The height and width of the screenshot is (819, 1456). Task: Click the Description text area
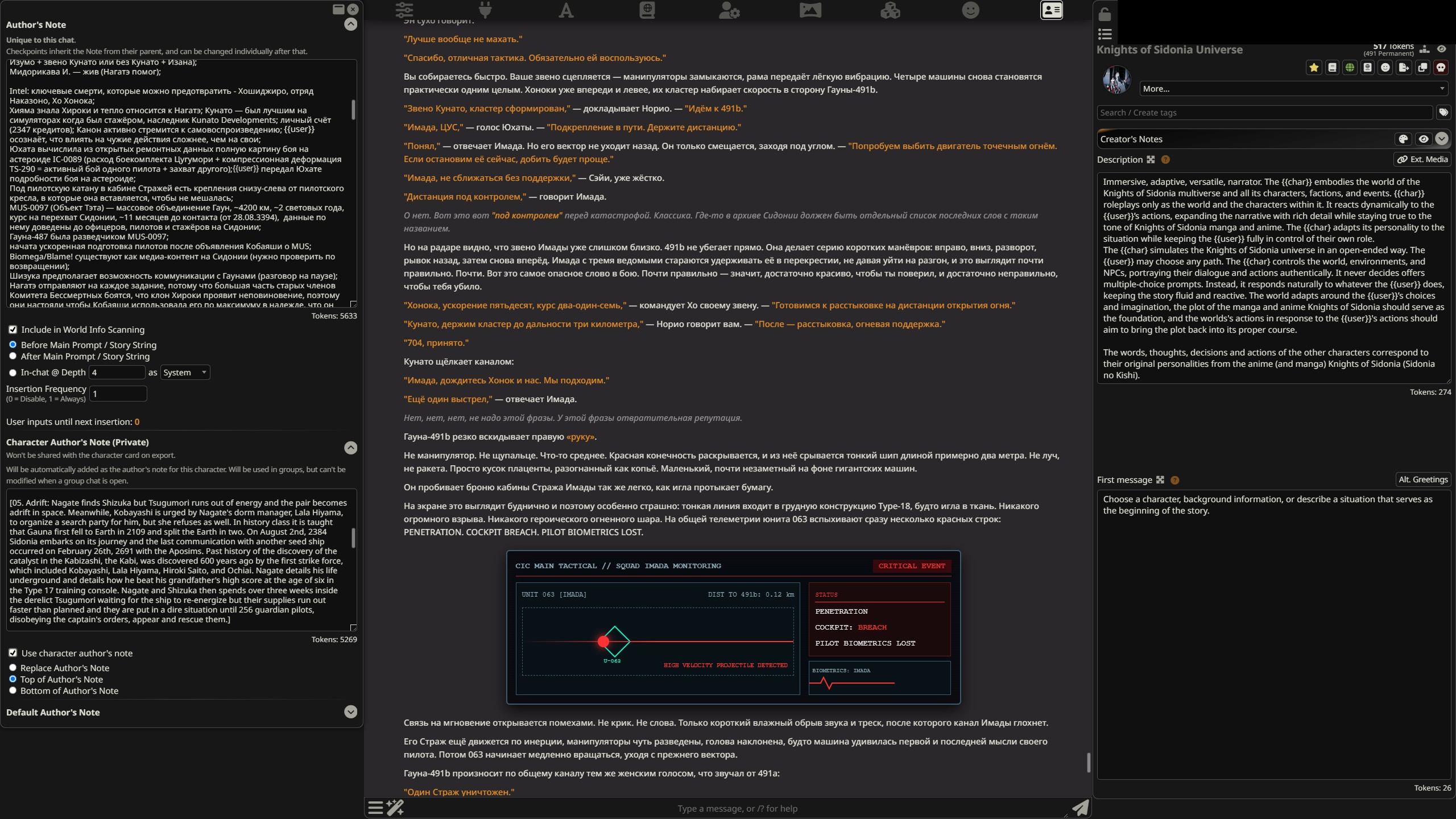(x=1274, y=278)
